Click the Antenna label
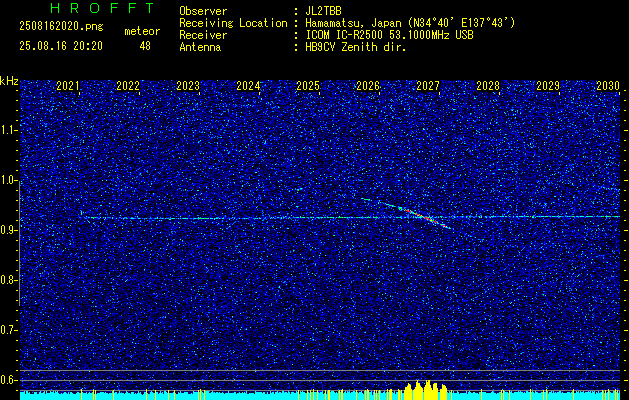The width and height of the screenshot is (629, 400). (200, 47)
